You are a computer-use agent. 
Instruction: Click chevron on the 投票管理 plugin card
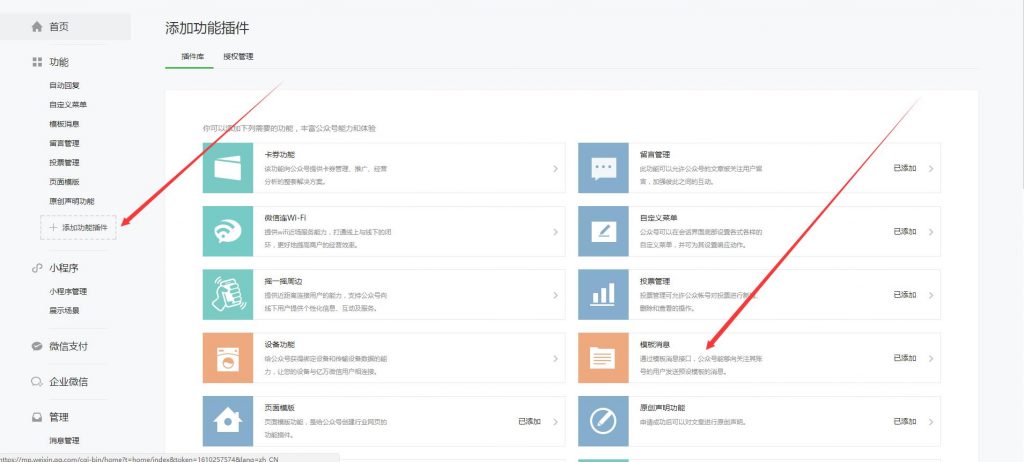[931, 295]
